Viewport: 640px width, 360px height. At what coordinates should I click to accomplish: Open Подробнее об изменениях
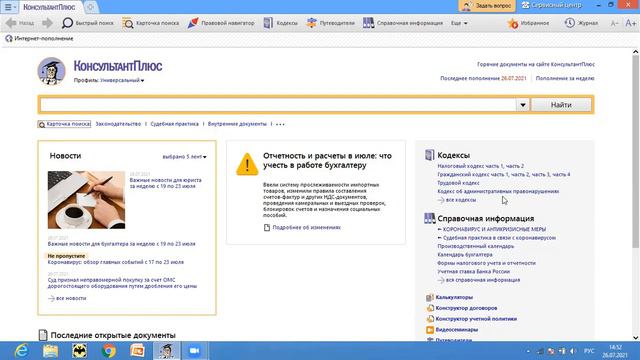pyautogui.click(x=302, y=227)
